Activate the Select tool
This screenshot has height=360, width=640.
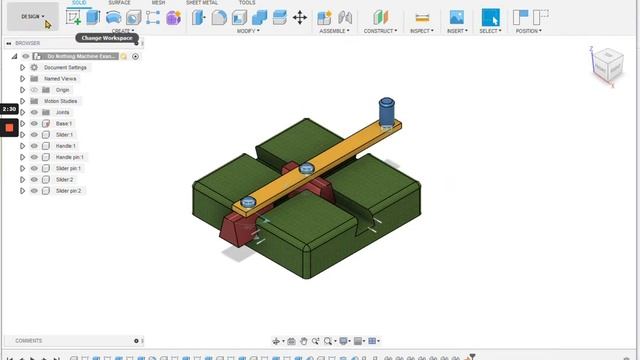(x=491, y=18)
